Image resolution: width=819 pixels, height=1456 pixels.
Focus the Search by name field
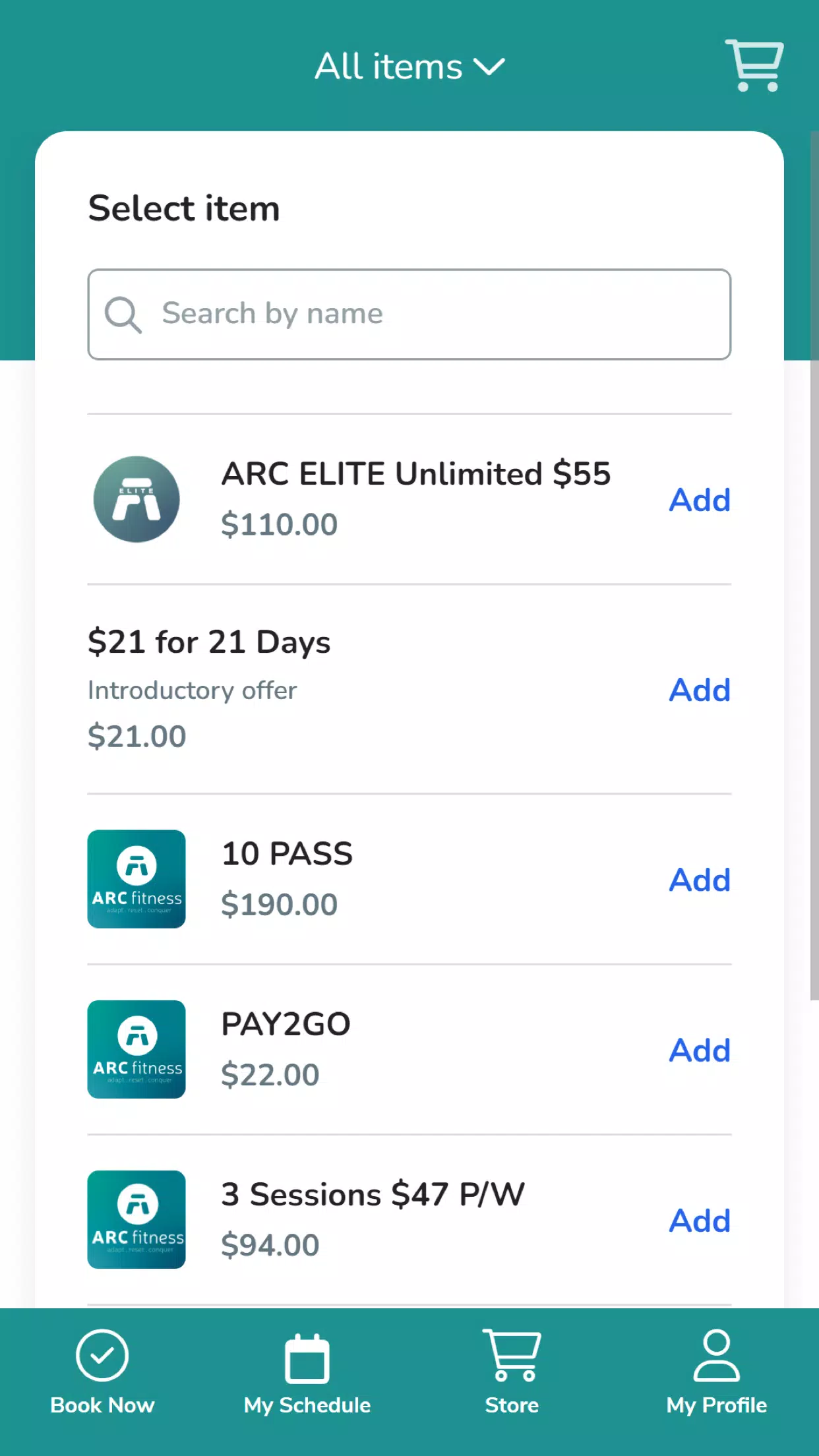[x=409, y=314]
